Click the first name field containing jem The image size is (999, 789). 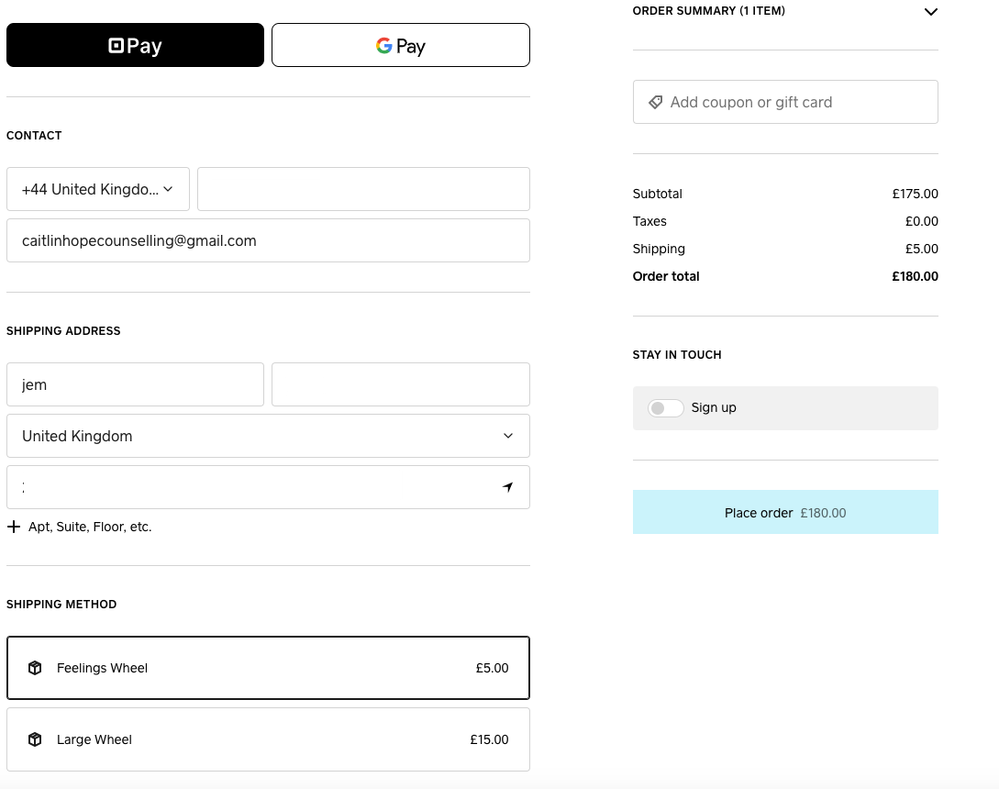point(135,385)
